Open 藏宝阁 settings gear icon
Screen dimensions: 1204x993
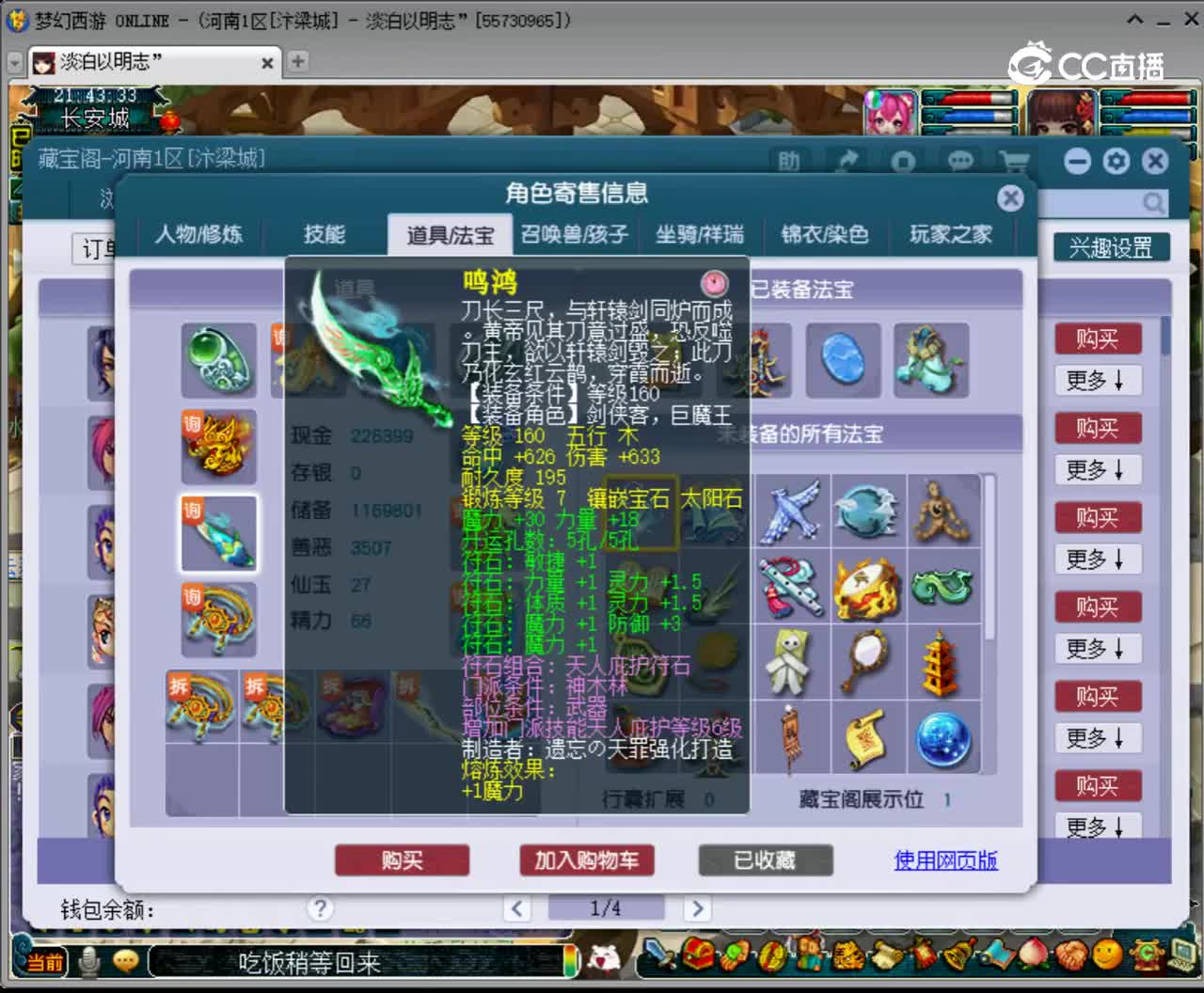tap(1117, 161)
